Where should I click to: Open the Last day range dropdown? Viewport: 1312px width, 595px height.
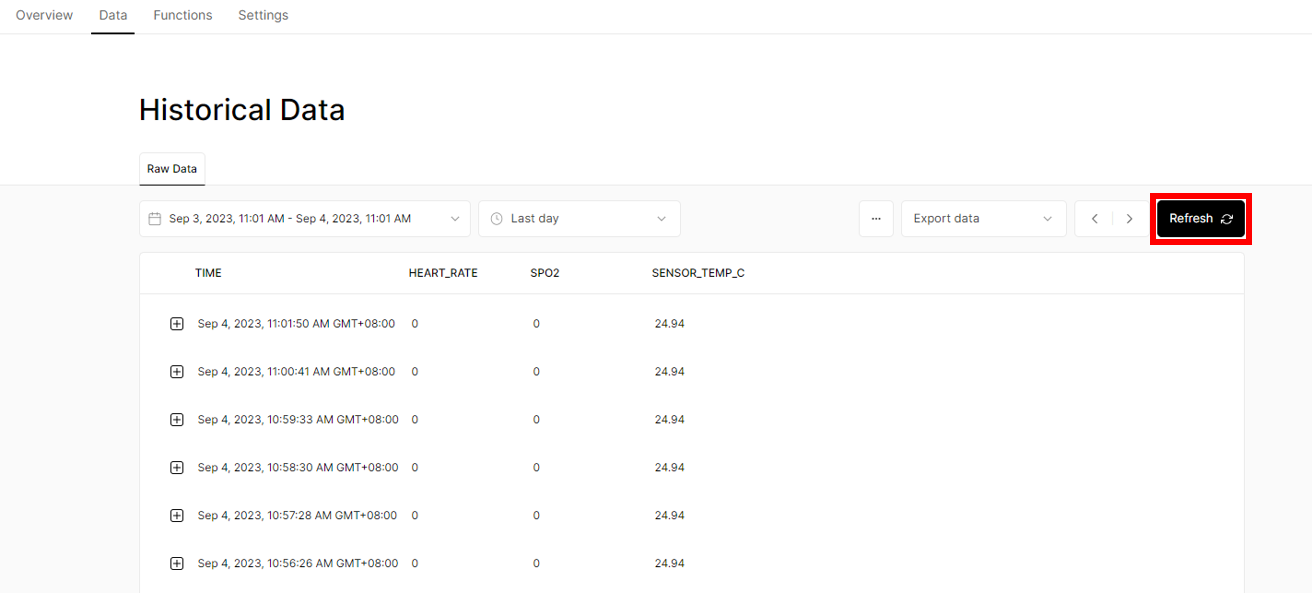(579, 218)
